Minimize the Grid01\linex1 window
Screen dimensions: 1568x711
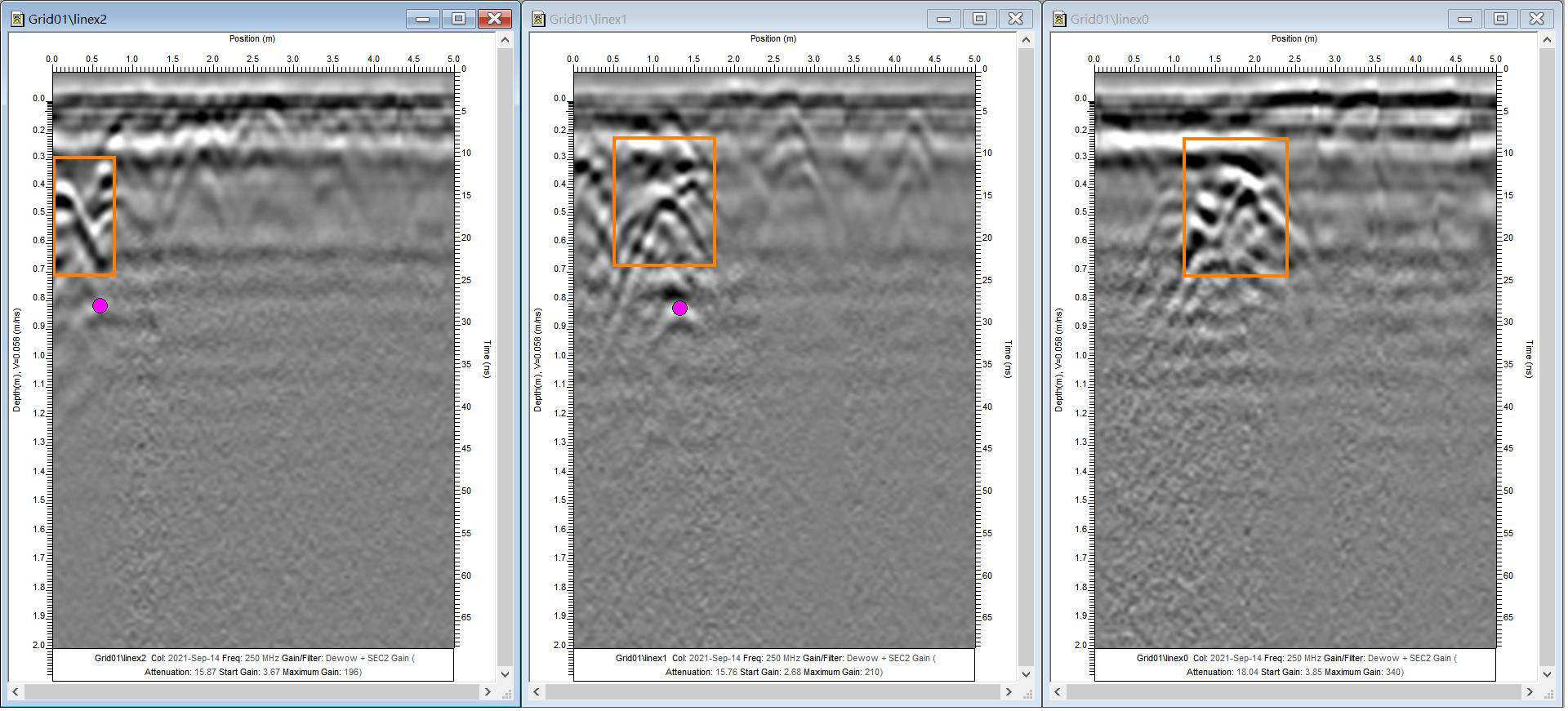coord(944,19)
